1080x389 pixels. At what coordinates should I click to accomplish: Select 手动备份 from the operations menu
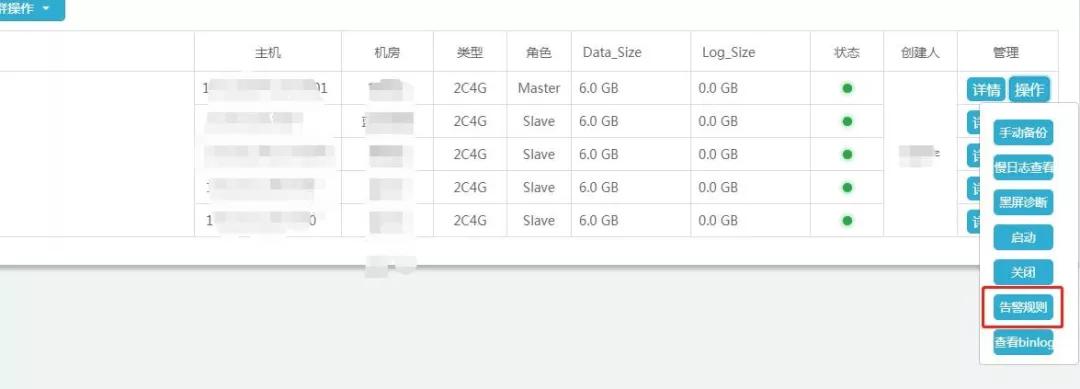click(x=1023, y=133)
